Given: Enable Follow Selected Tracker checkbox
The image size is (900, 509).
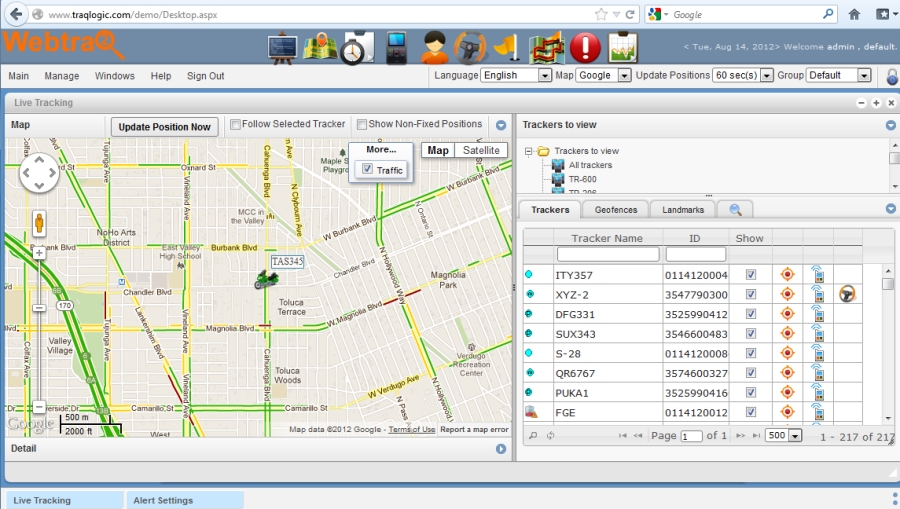Looking at the screenshot, I should click(x=235, y=124).
